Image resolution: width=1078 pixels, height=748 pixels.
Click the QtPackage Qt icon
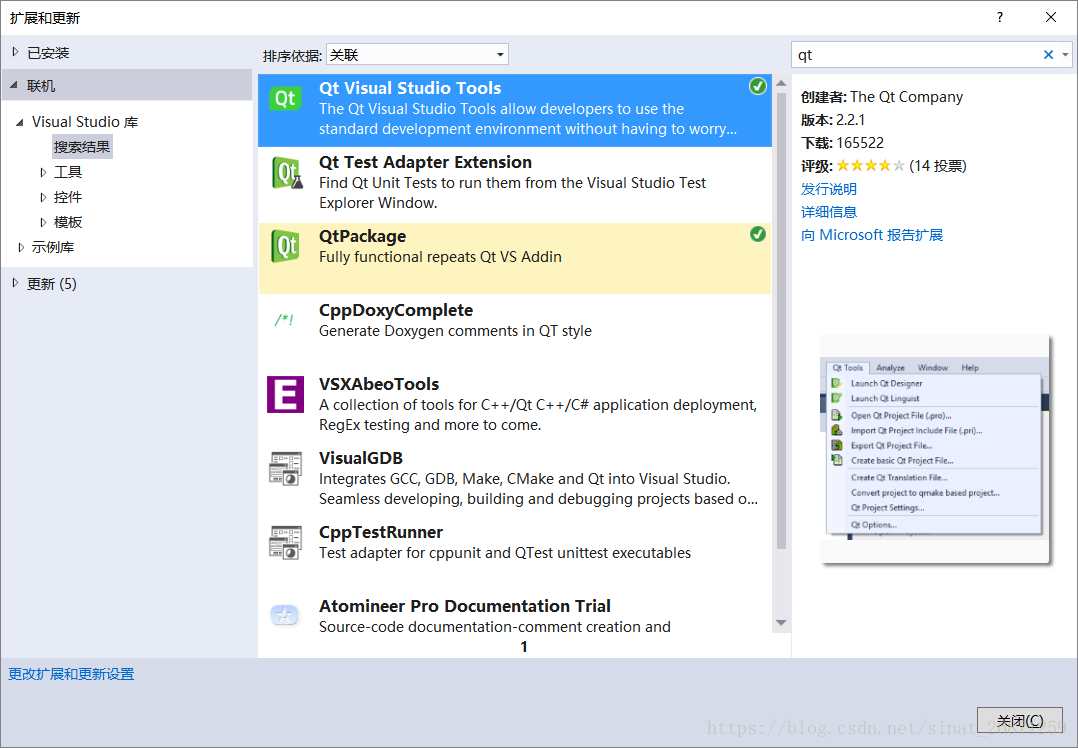pos(285,248)
